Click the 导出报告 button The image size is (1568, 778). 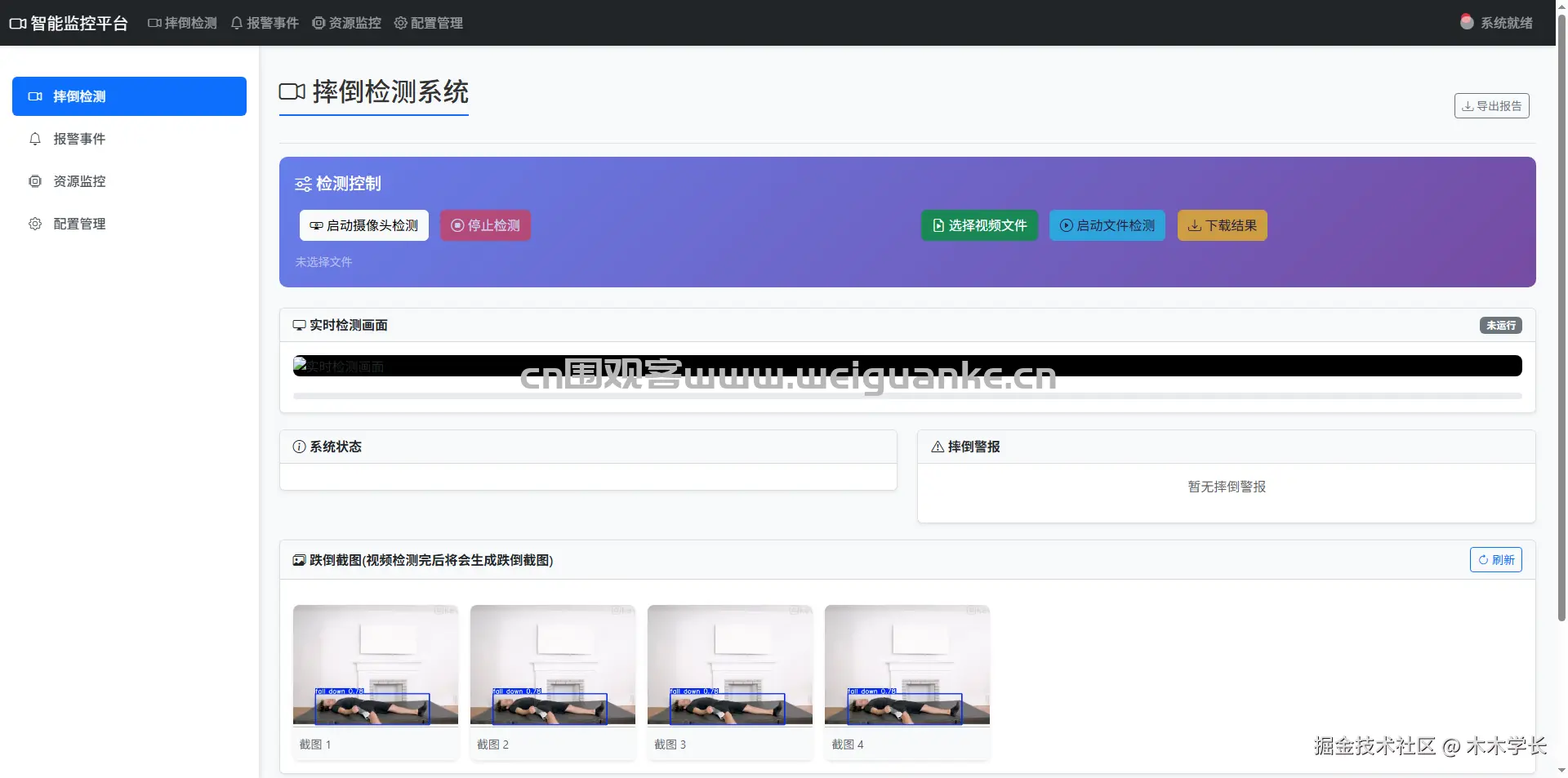tap(1491, 105)
